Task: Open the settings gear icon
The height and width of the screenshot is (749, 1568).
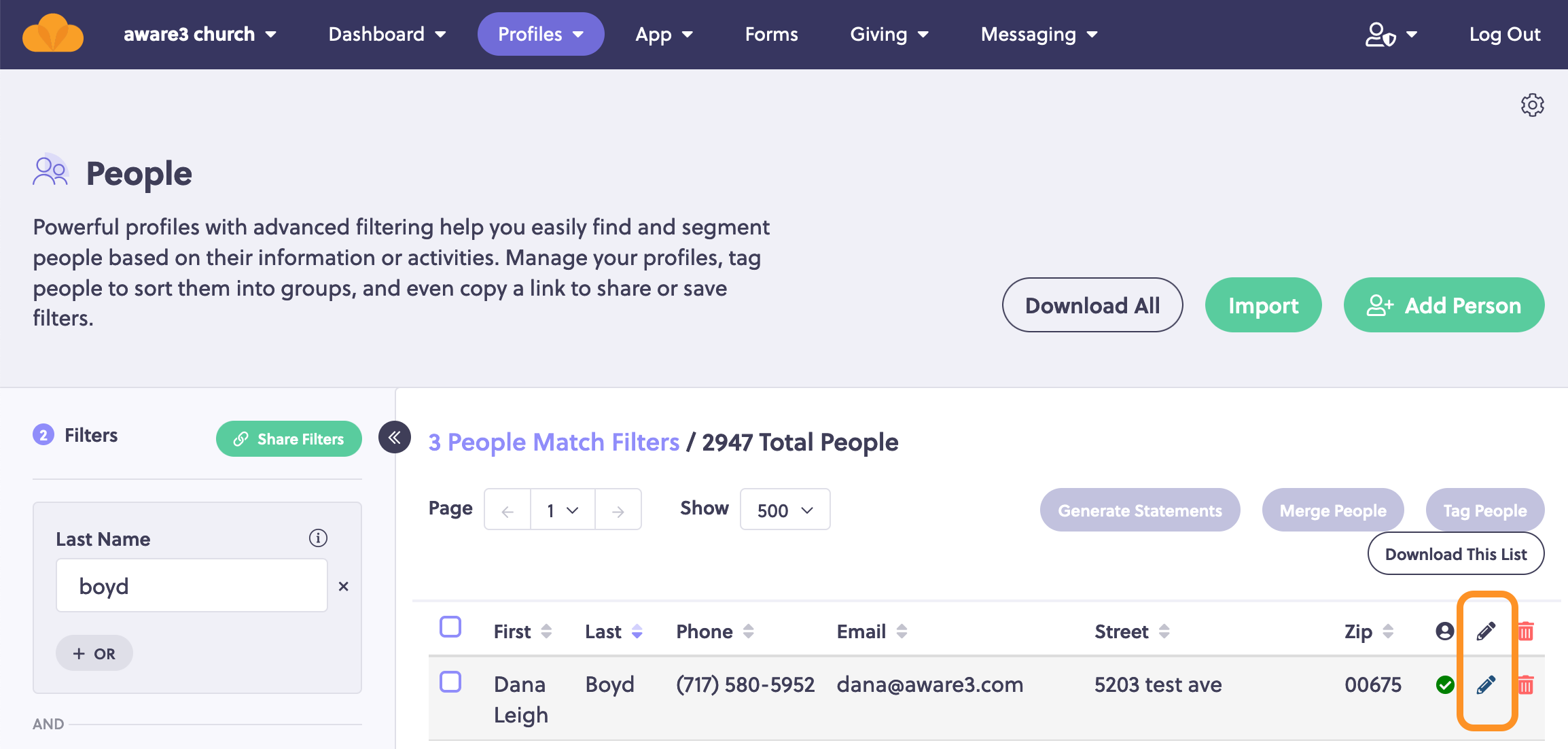Action: coord(1532,105)
